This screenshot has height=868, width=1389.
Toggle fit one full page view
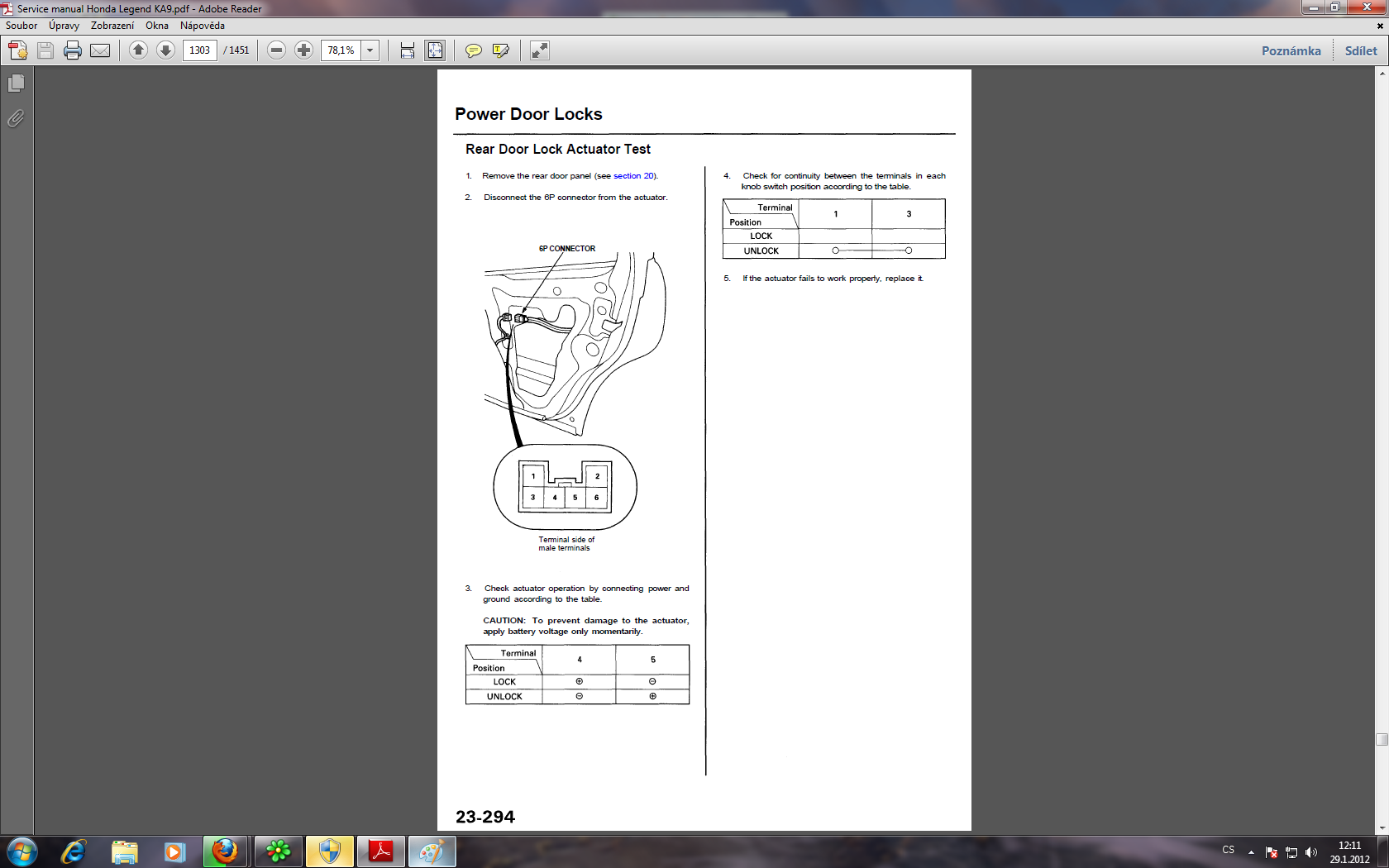(x=435, y=50)
